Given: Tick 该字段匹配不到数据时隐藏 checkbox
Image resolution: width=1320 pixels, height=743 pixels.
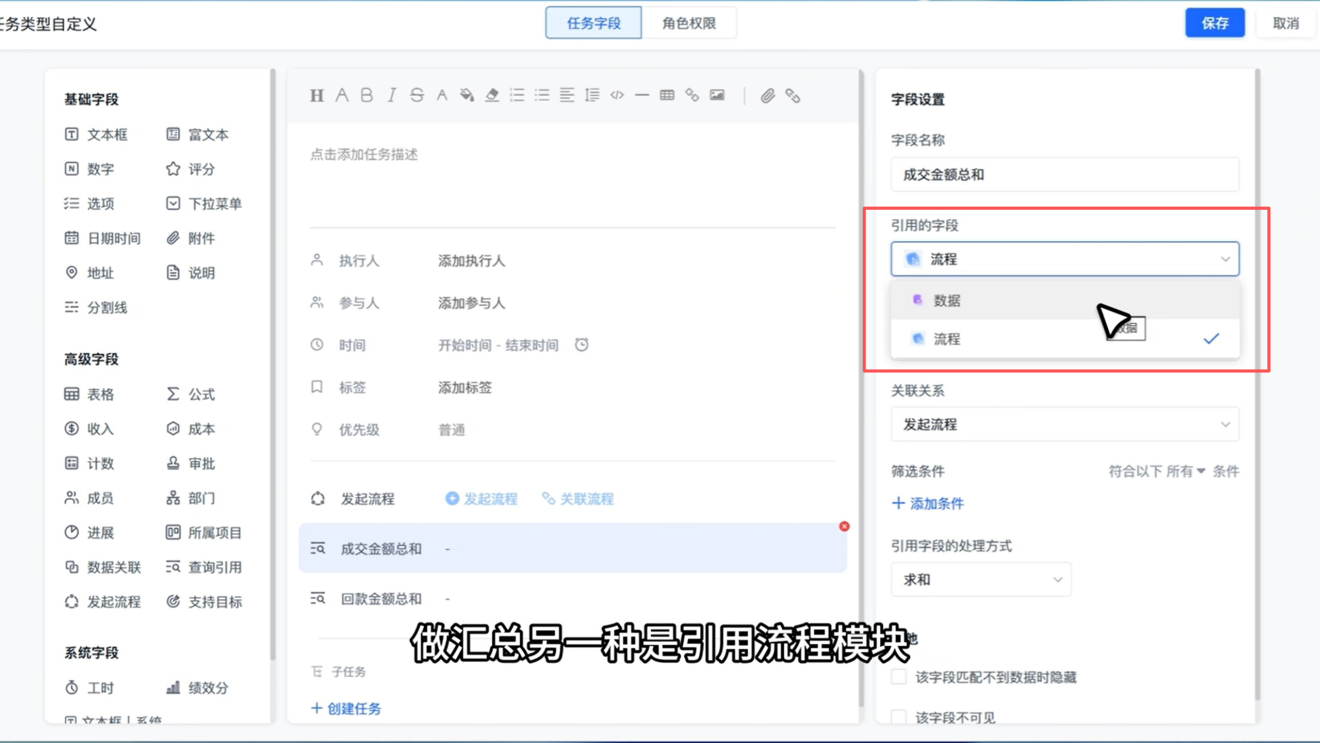Looking at the screenshot, I should pos(899,677).
